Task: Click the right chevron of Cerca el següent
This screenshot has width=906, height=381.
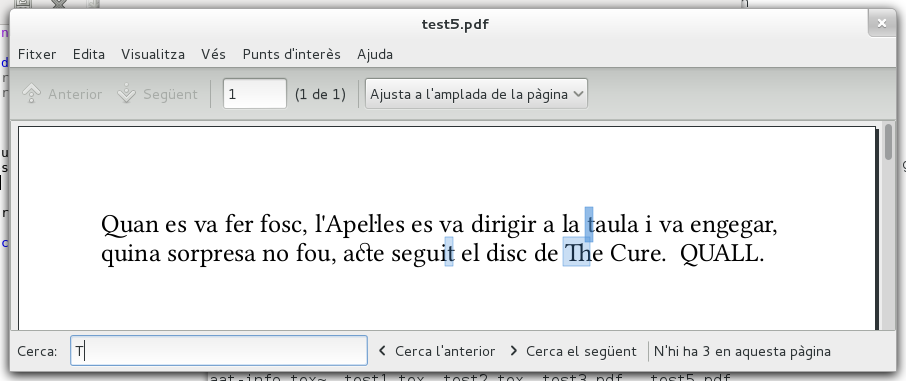Action: (514, 350)
